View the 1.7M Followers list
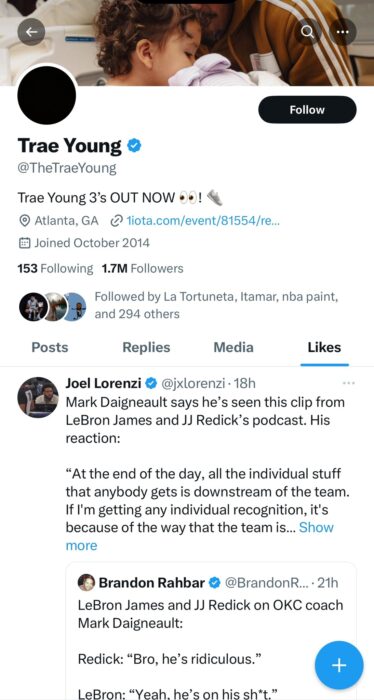The image size is (374, 700). [x=142, y=269]
